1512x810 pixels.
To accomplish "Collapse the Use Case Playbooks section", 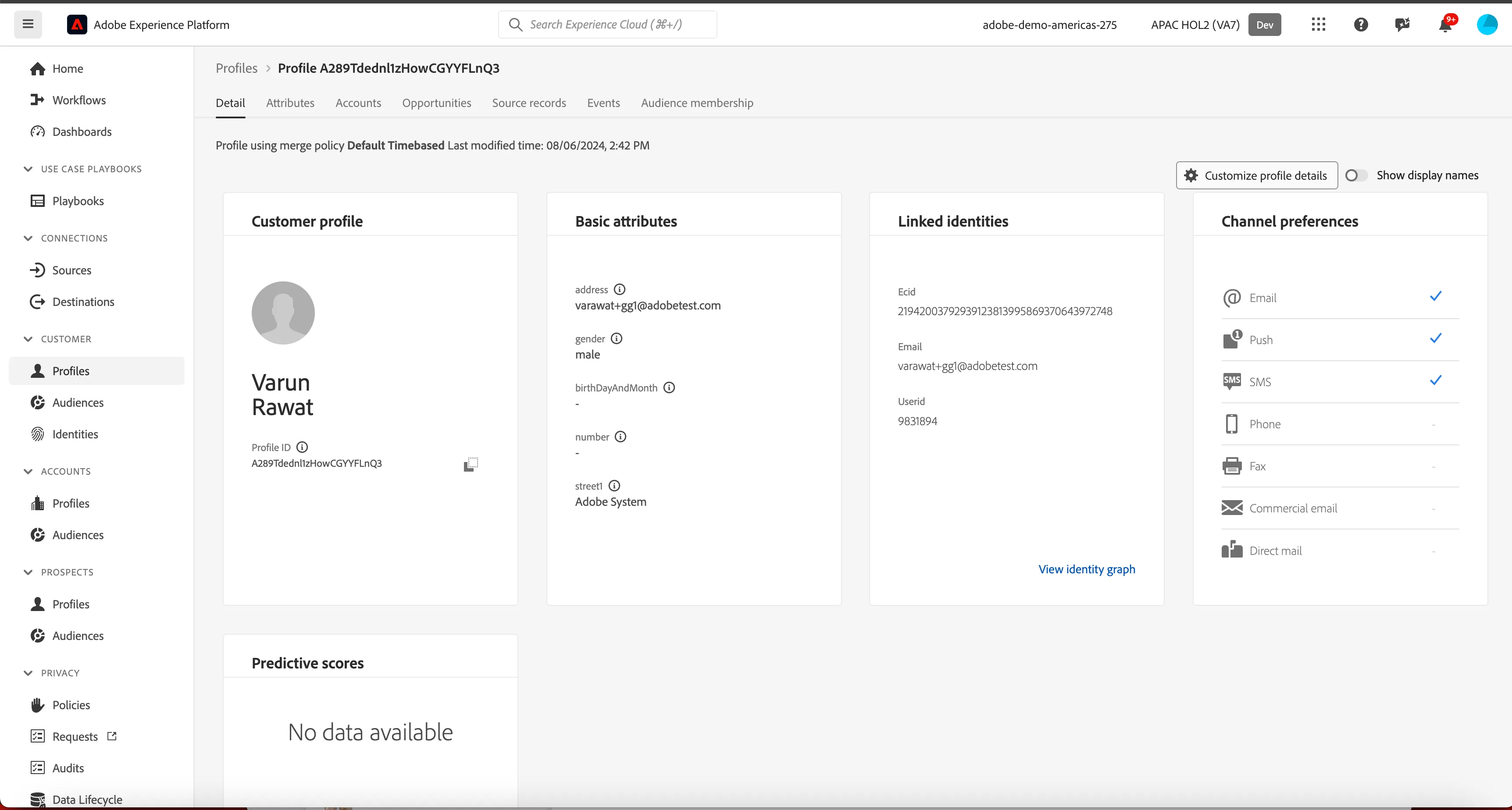I will point(28,169).
